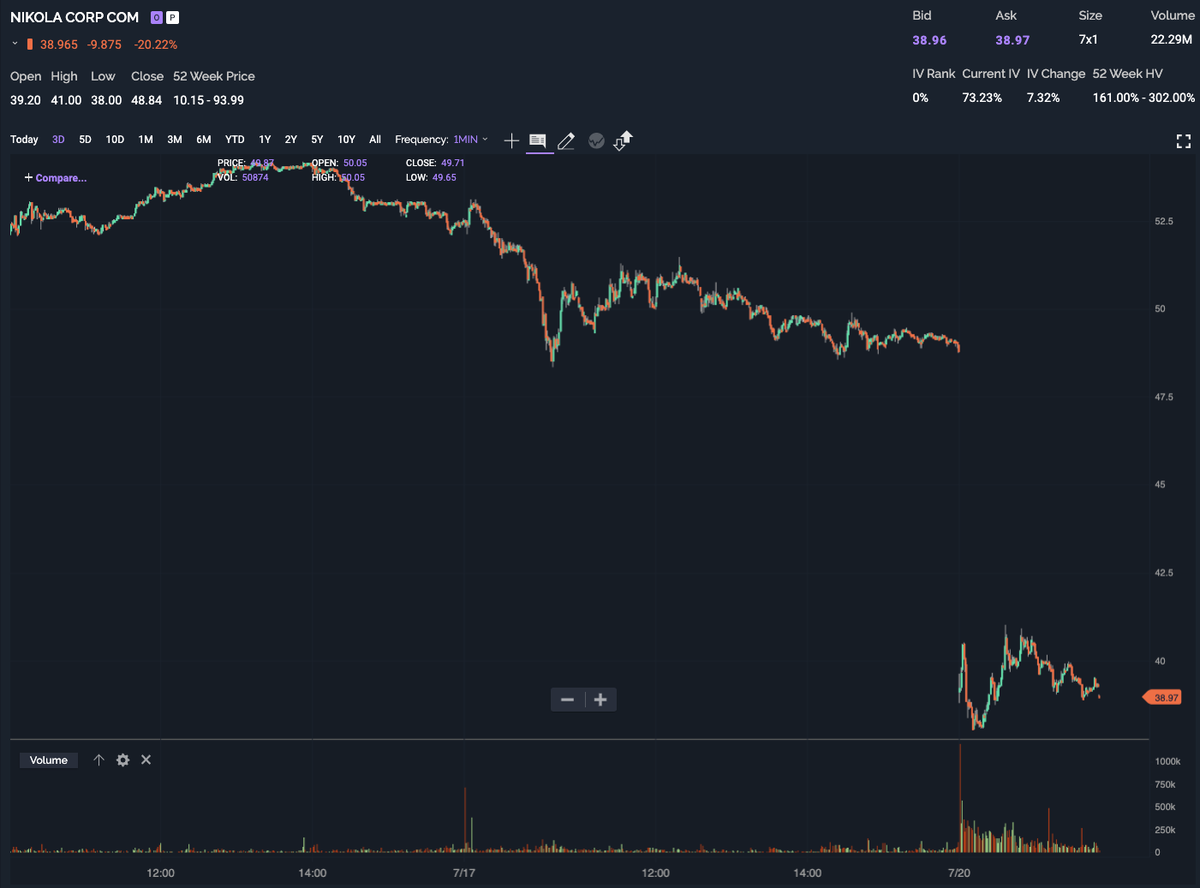Remove the Volume indicator panel
1200x888 pixels.
(146, 760)
